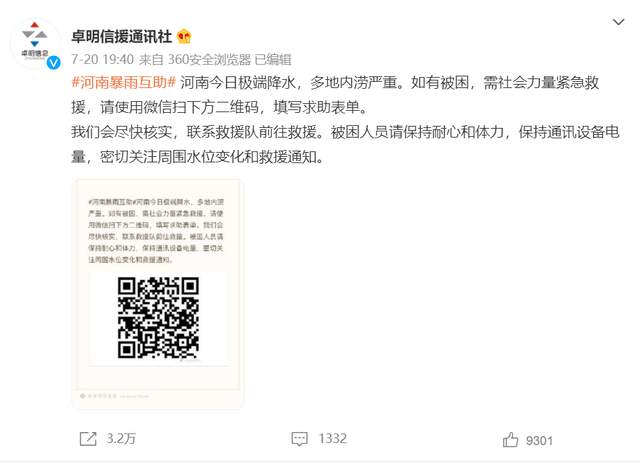Open the attached QR code image thumbnail
Image resolution: width=640 pixels, height=463 pixels.
click(x=158, y=293)
